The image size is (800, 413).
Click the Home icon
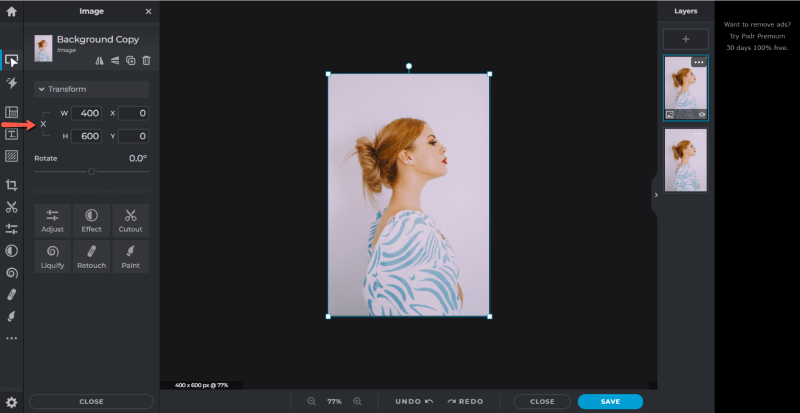[11, 12]
